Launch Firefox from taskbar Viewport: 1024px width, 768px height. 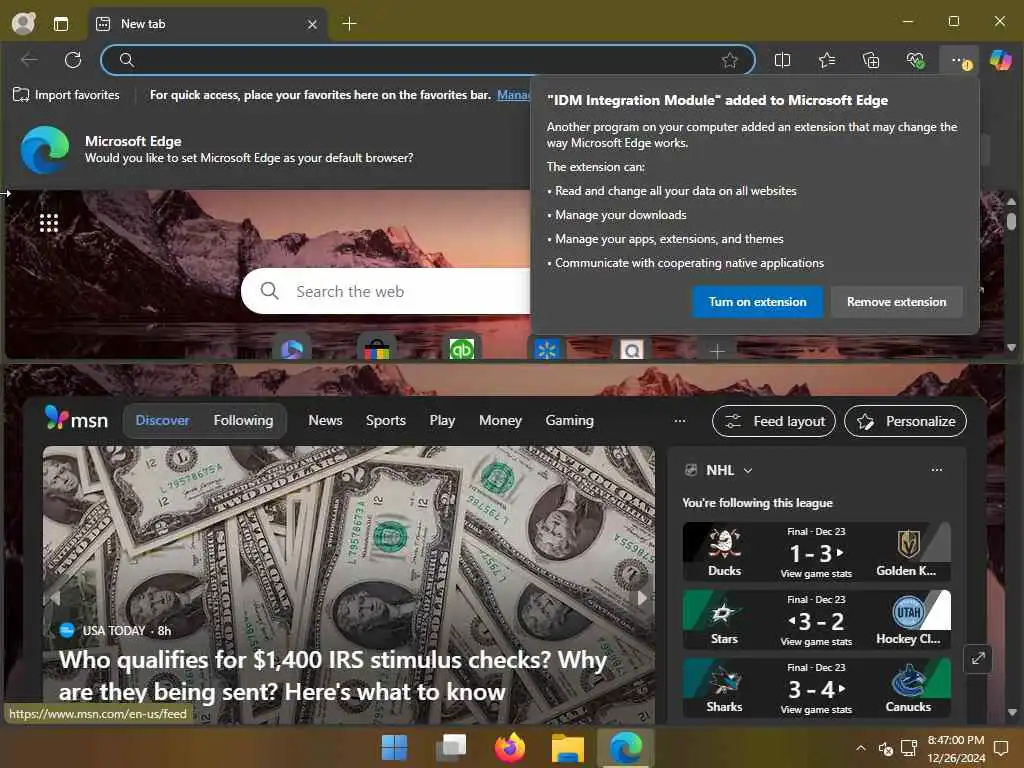510,748
